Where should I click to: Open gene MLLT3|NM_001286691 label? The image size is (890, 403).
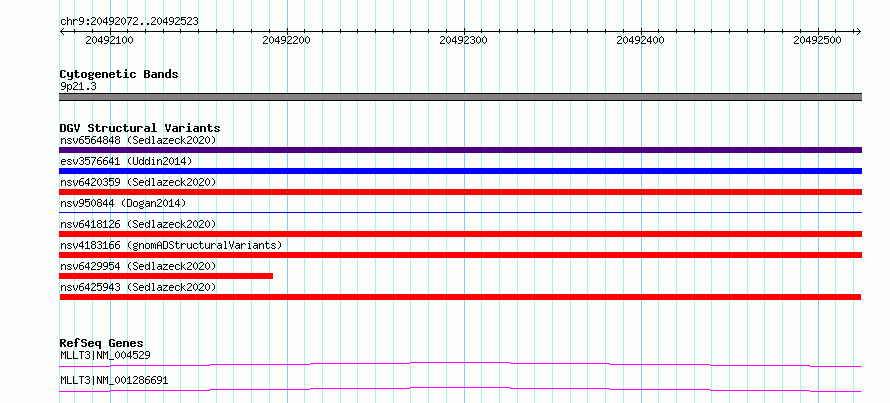pyautogui.click(x=114, y=380)
